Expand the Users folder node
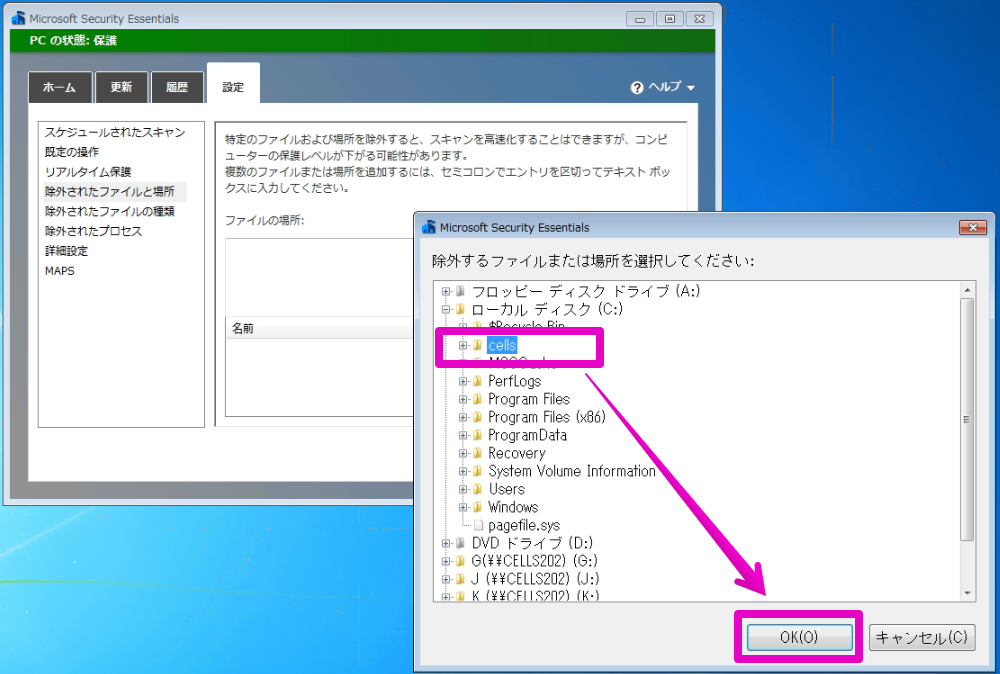 [463, 489]
